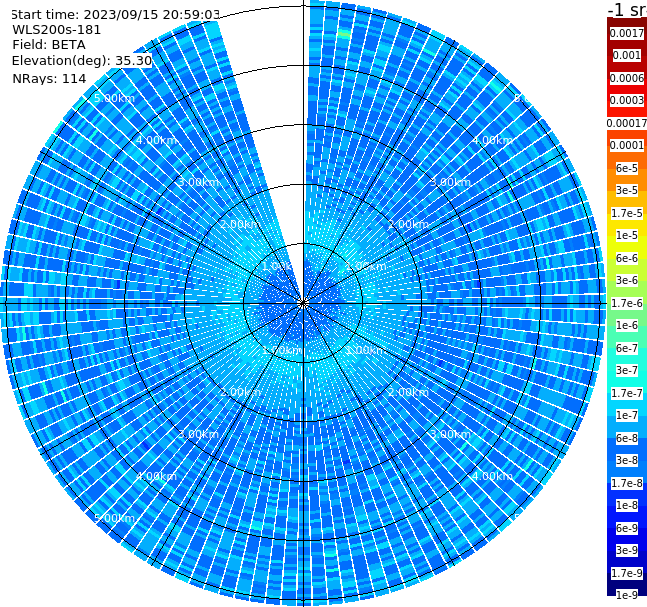Click the 1e-8 colorbar label
The height and width of the screenshot is (607, 647).
point(627,505)
